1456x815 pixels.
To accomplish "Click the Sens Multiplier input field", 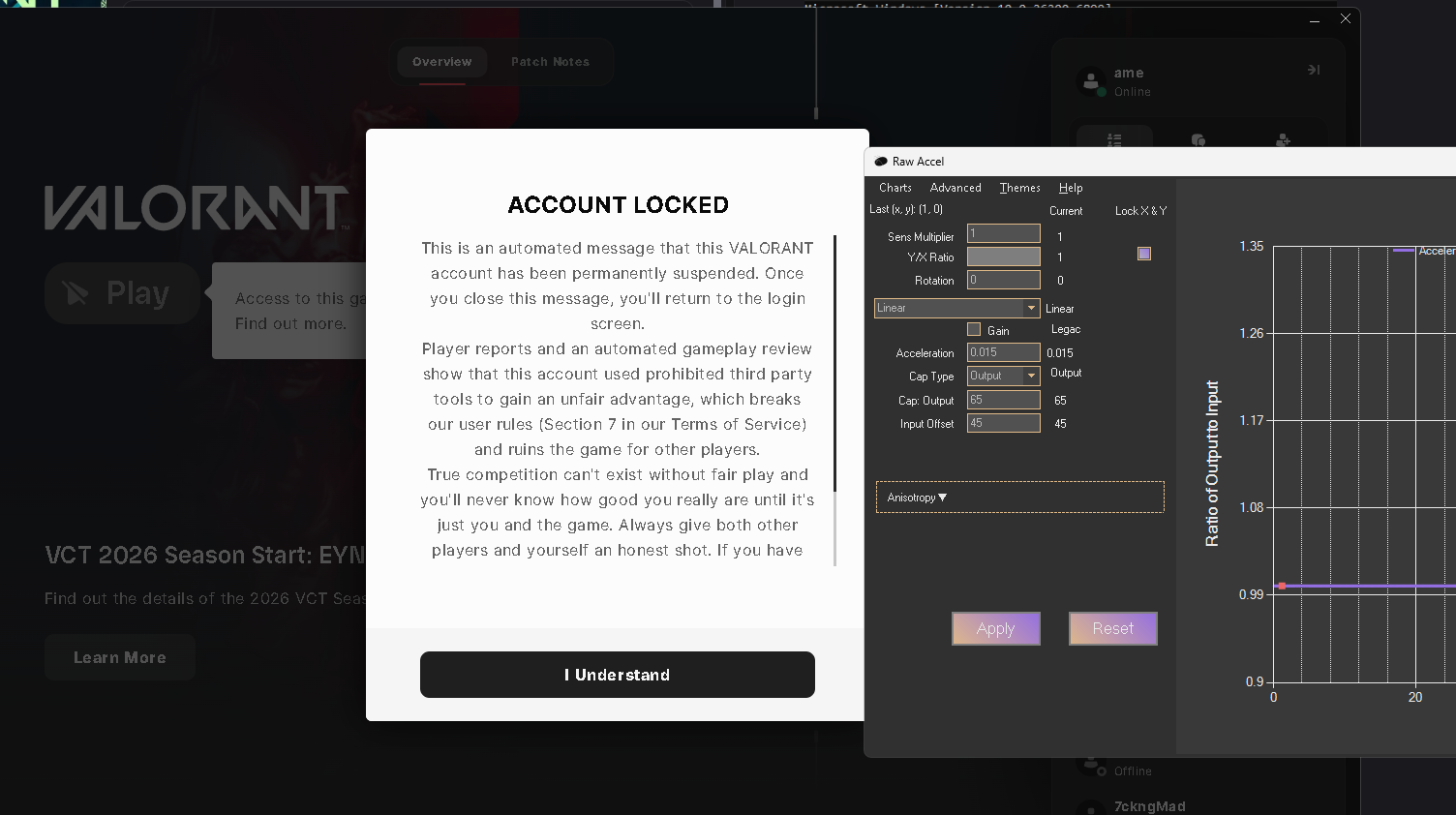I will [1004, 233].
